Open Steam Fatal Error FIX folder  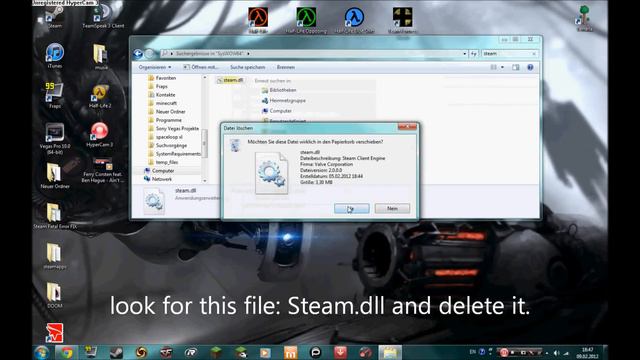pos(55,216)
